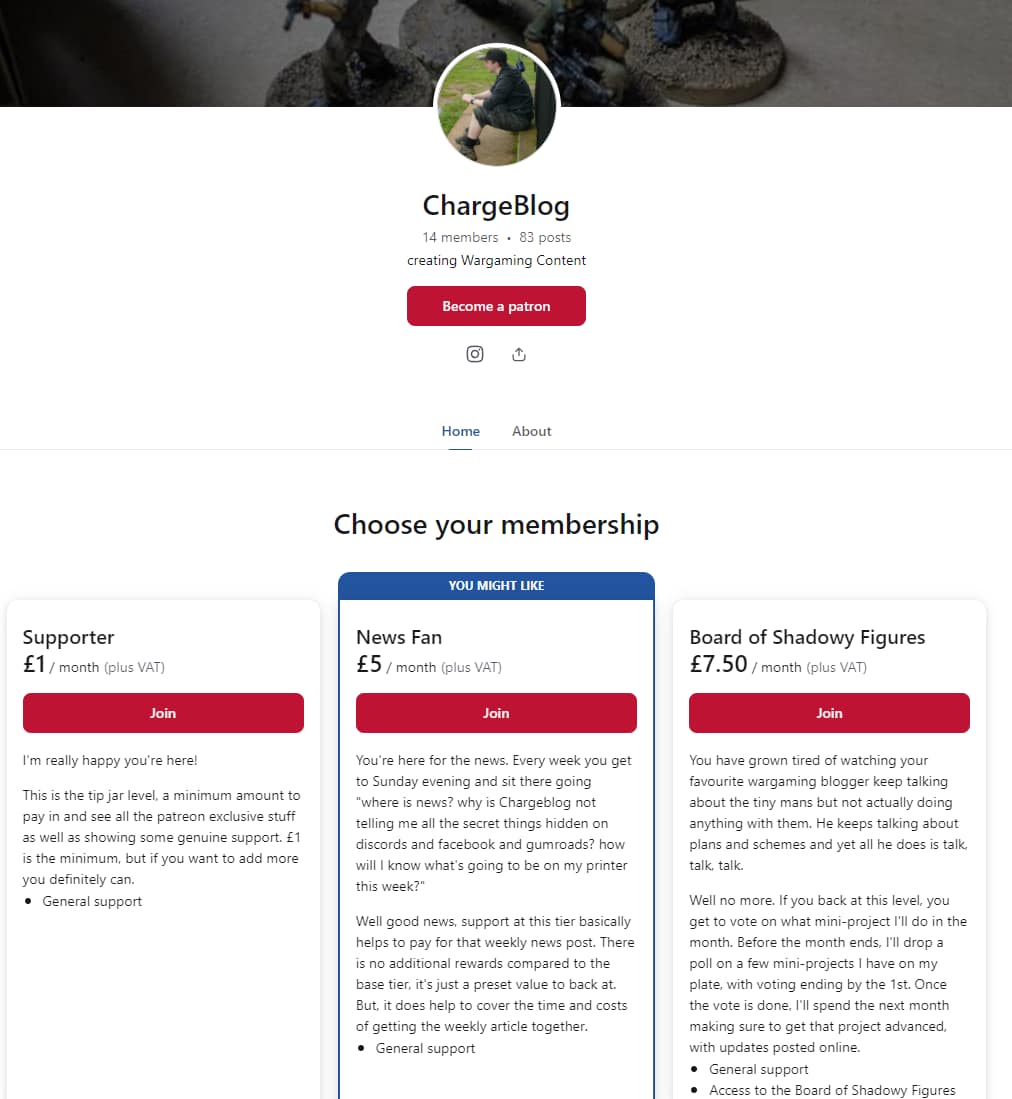Select the Home tab
This screenshot has height=1099, width=1012.
click(x=460, y=431)
